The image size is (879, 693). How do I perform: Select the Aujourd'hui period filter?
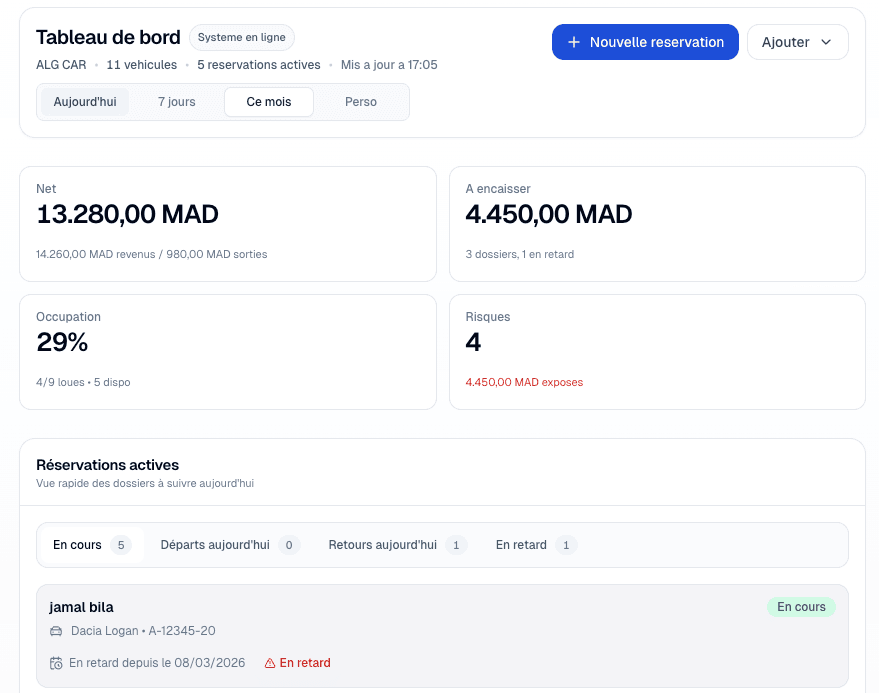(x=85, y=102)
